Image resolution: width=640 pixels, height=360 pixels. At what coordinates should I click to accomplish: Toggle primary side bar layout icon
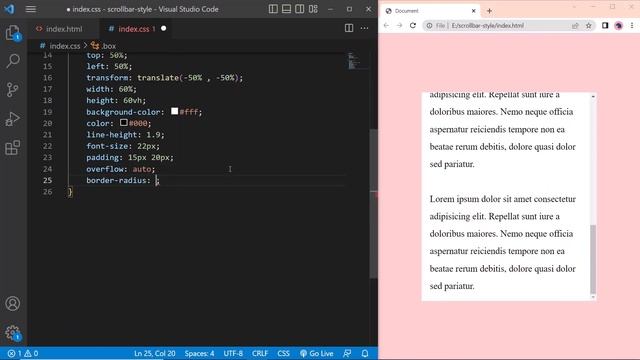click(273, 9)
